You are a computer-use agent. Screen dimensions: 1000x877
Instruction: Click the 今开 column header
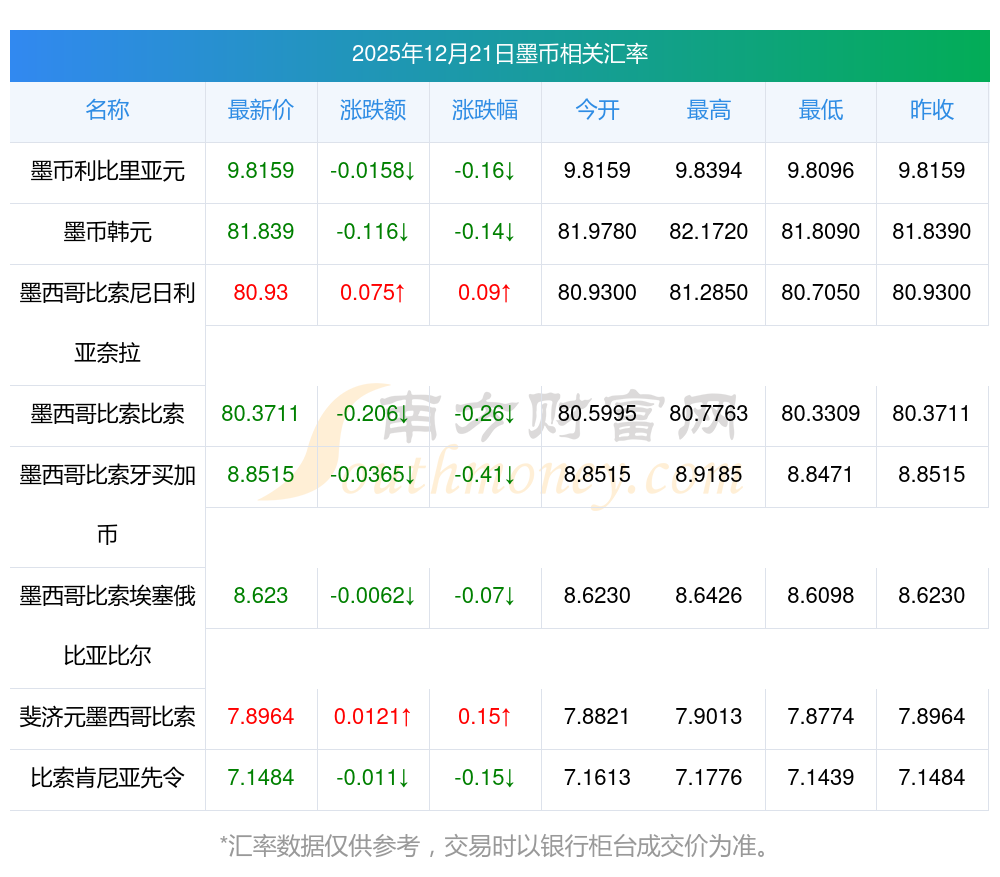(x=597, y=110)
